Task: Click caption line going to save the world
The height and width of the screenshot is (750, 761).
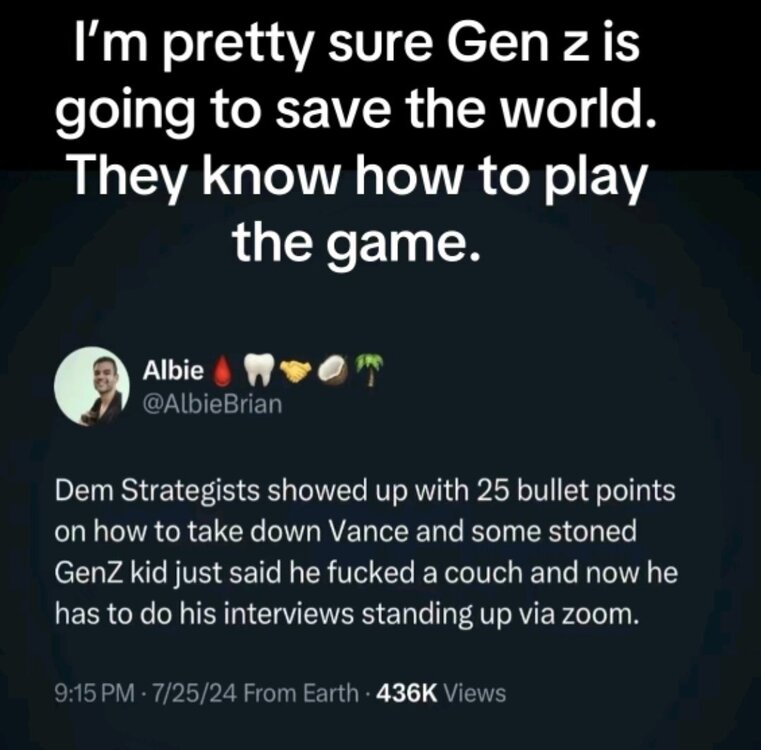Action: [x=356, y=112]
